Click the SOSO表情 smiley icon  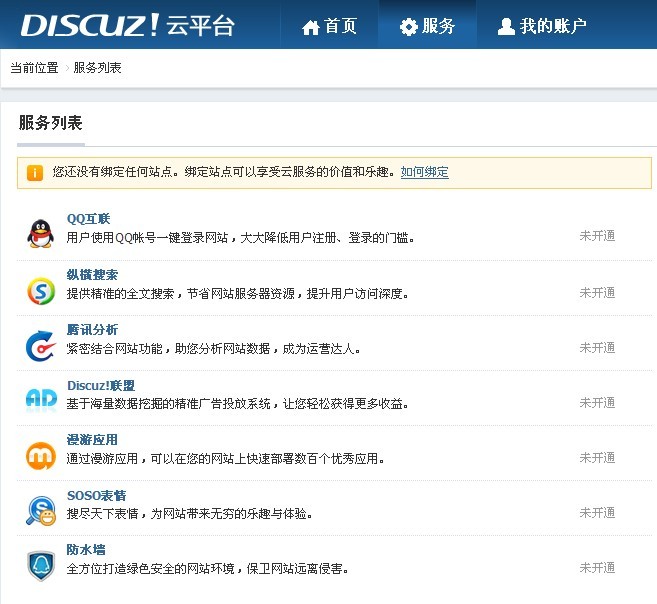click(x=41, y=511)
